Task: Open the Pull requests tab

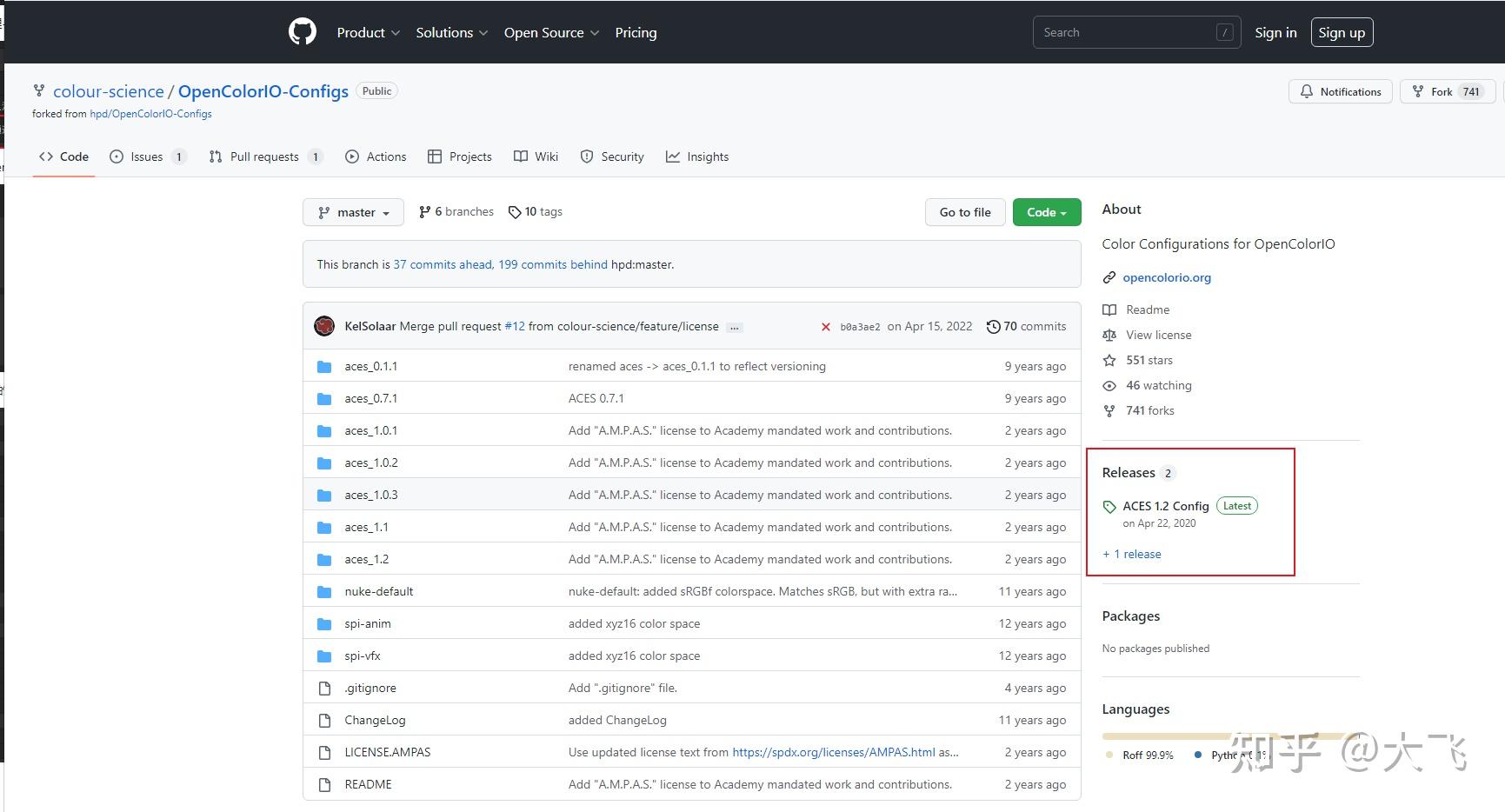Action: (x=264, y=156)
